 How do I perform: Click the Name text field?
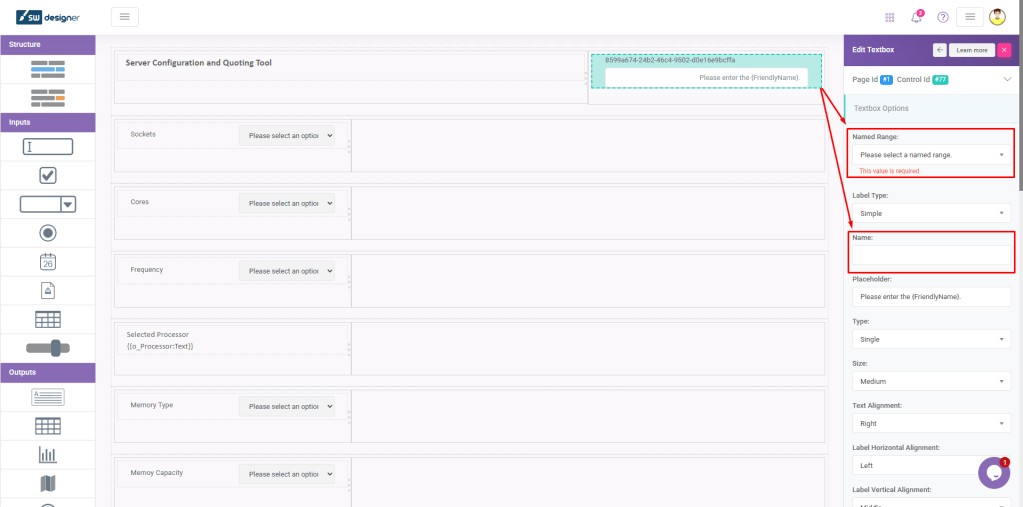(x=931, y=255)
